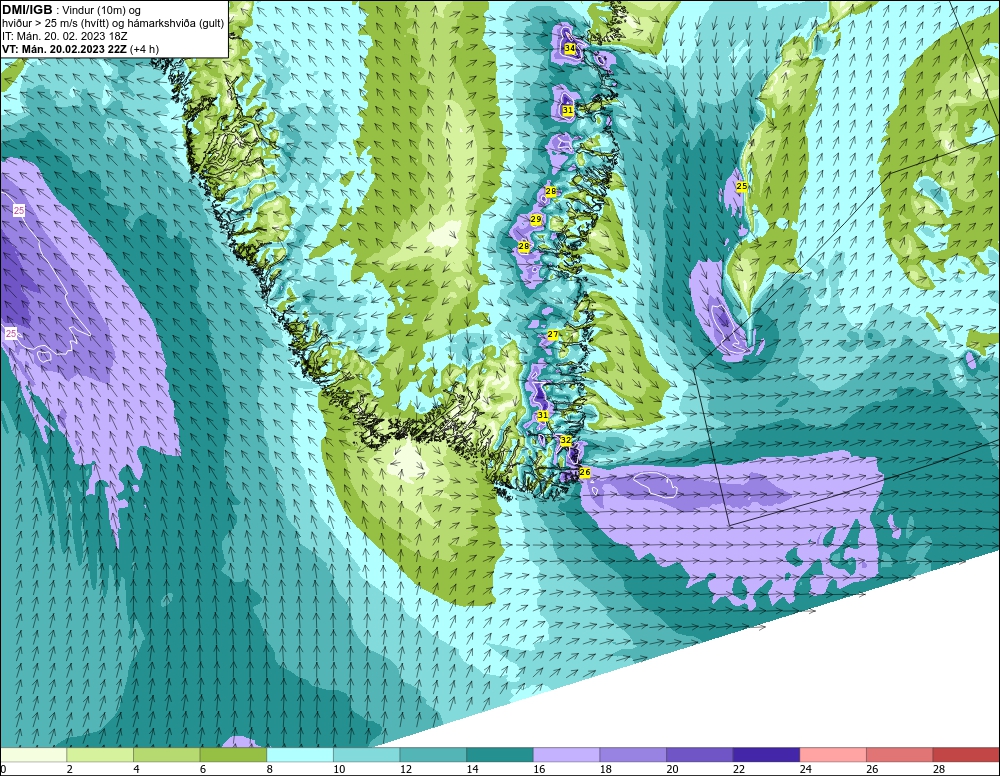
Task: Click the color-scale tick label 24
Action: [805, 769]
